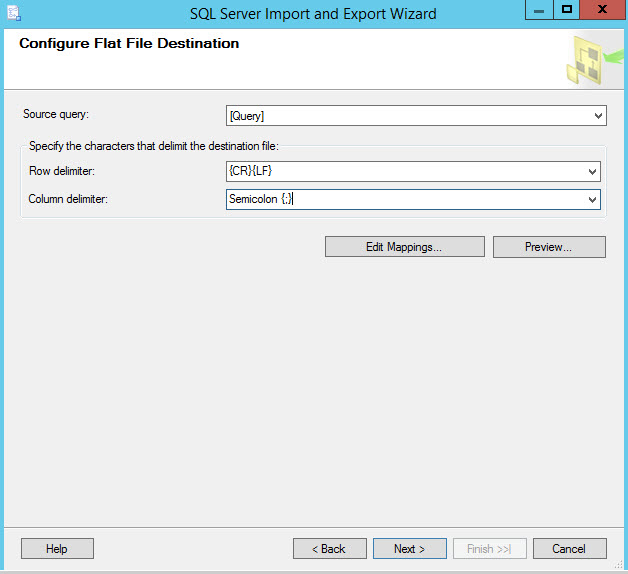Expand the Row delimiter dropdown arrow

tap(592, 172)
